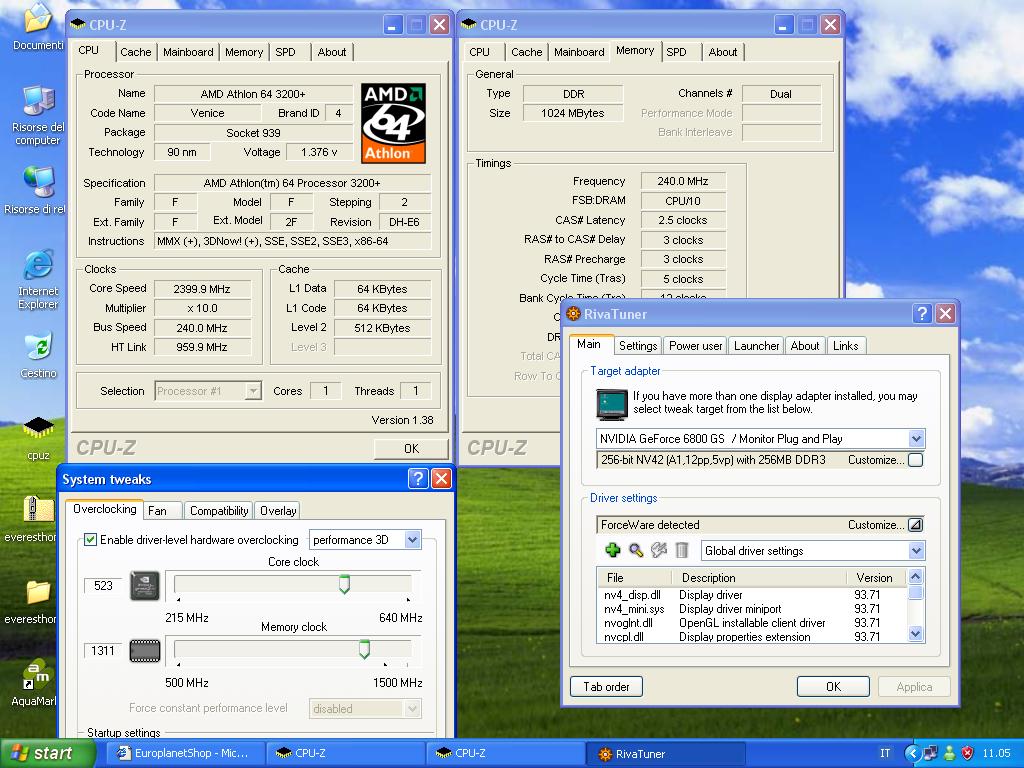Click the memory chip icon beside Memory clock
Viewport: 1024px width, 768px height.
click(145, 650)
